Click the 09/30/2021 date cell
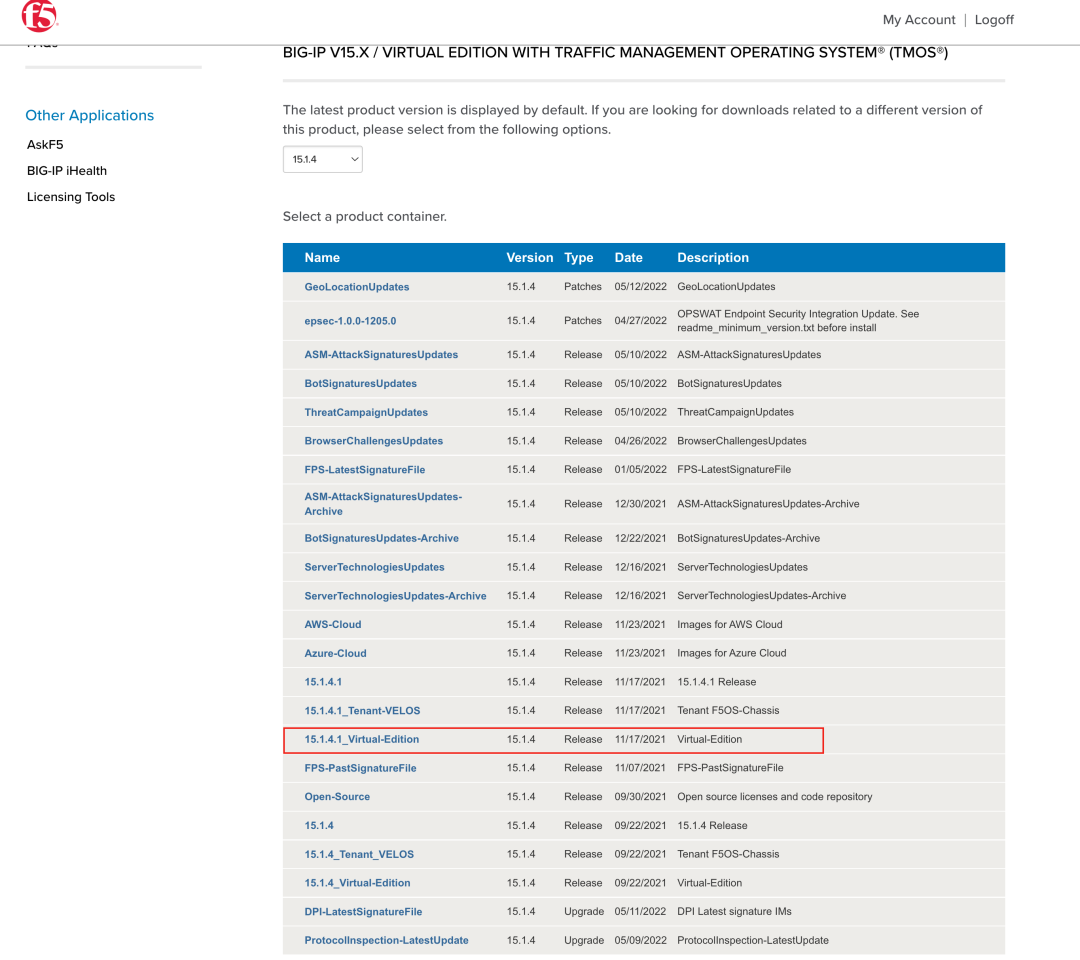Viewport: 1080px width, 960px height. 641,797
